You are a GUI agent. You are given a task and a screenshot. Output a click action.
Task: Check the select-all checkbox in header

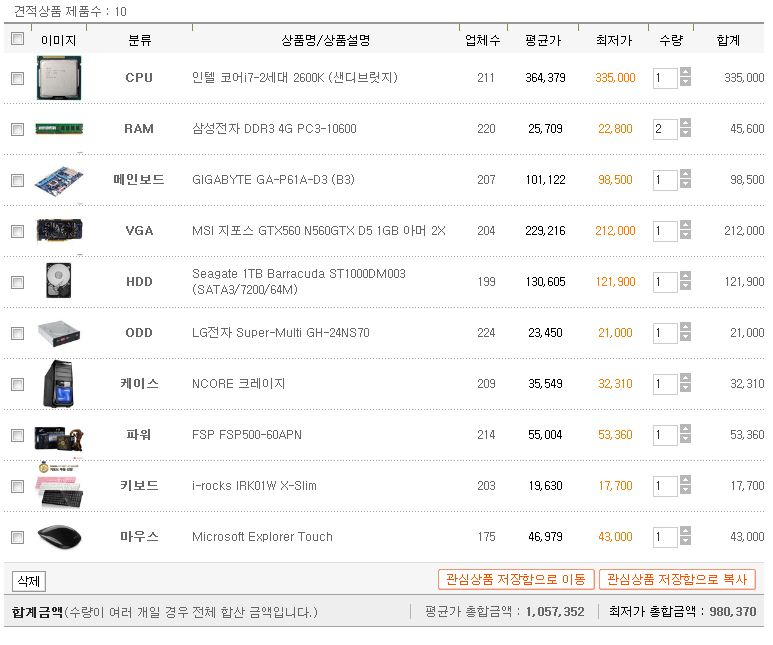[x=18, y=38]
